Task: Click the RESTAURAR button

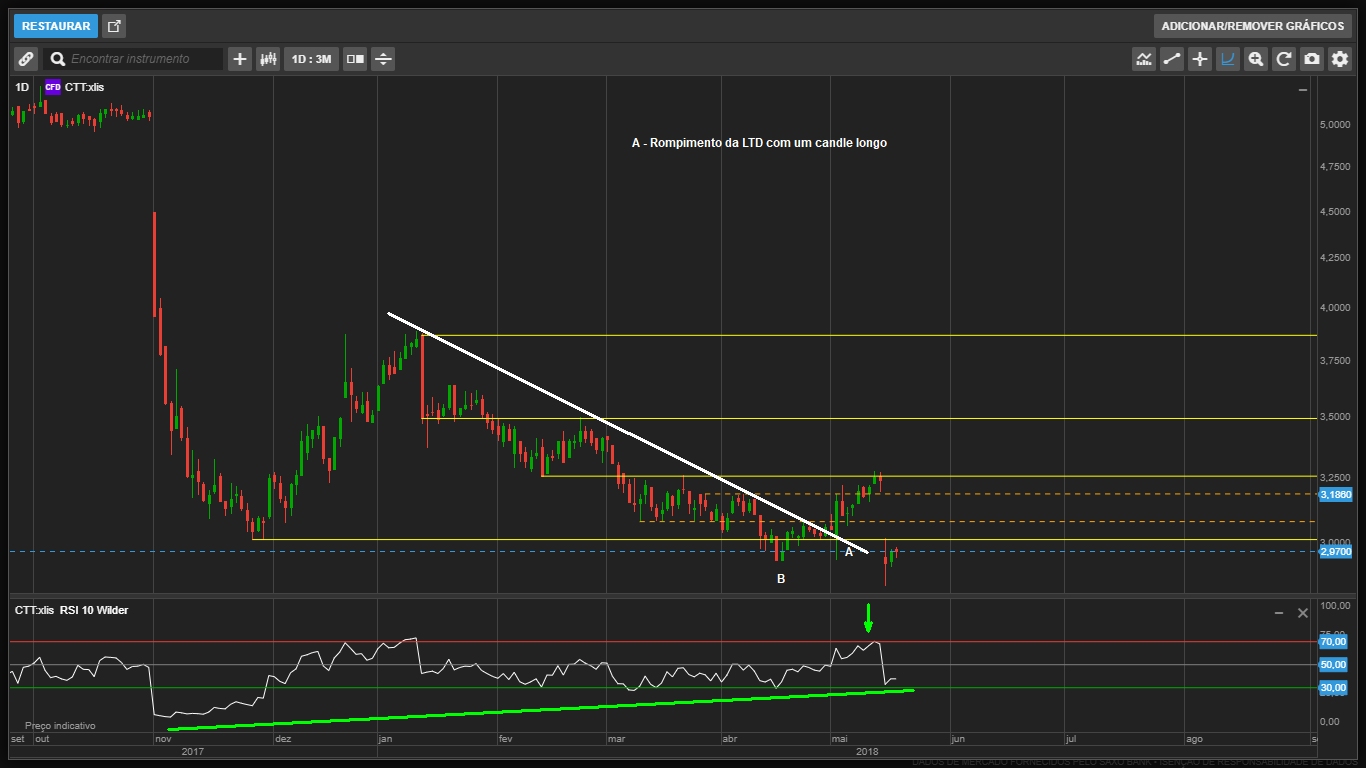Action: click(x=56, y=26)
